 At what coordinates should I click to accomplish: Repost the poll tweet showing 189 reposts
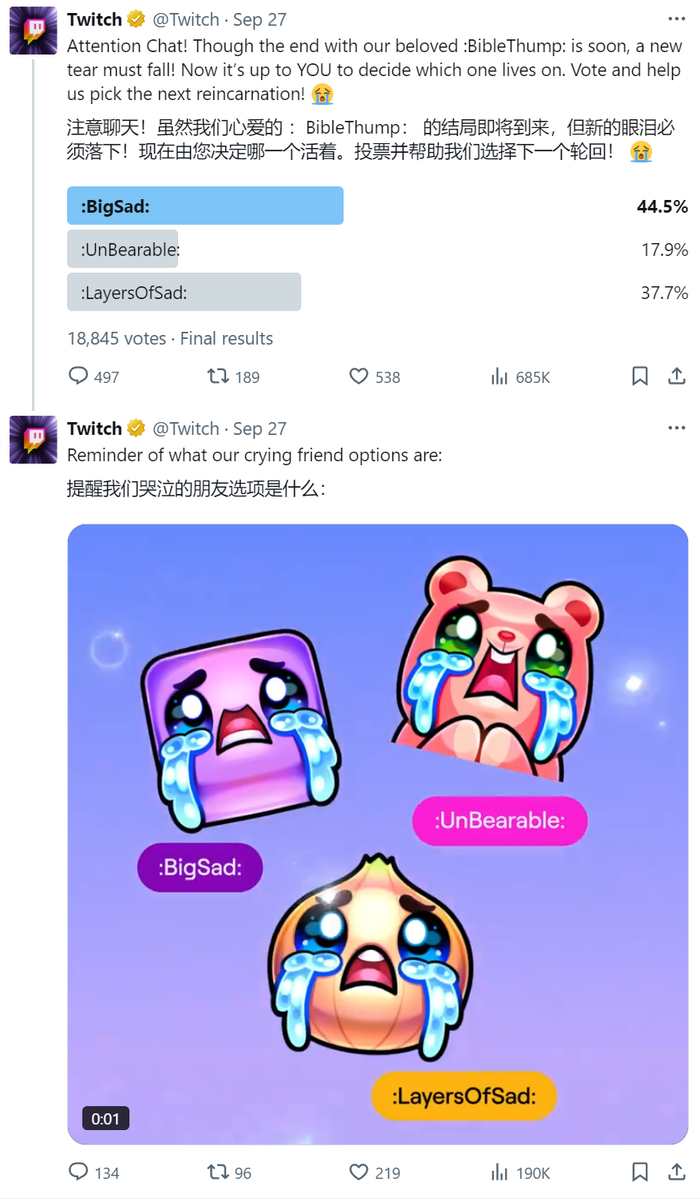[233, 376]
